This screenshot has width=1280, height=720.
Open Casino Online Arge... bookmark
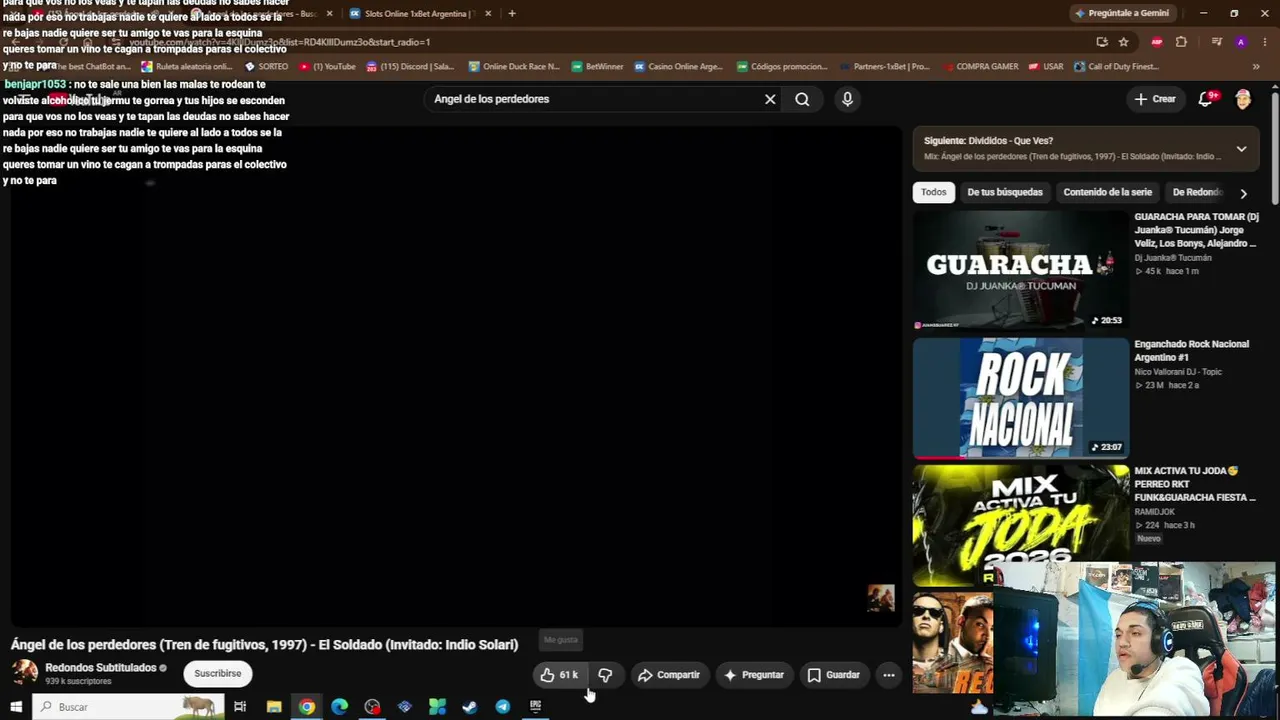tap(678, 67)
